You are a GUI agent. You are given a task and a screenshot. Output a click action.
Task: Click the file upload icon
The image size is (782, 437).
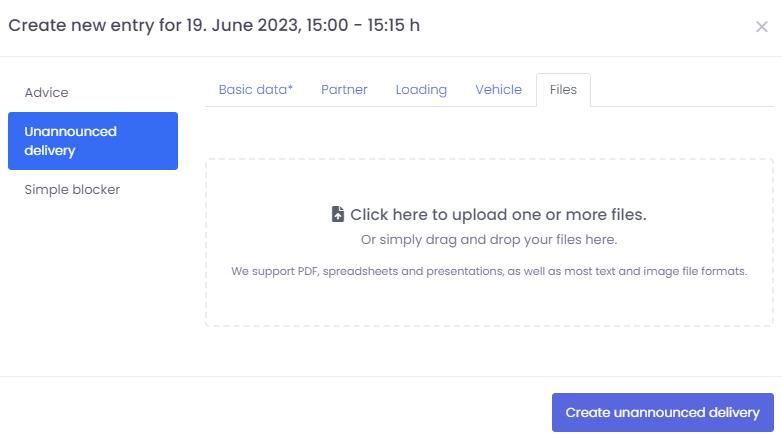coord(338,214)
